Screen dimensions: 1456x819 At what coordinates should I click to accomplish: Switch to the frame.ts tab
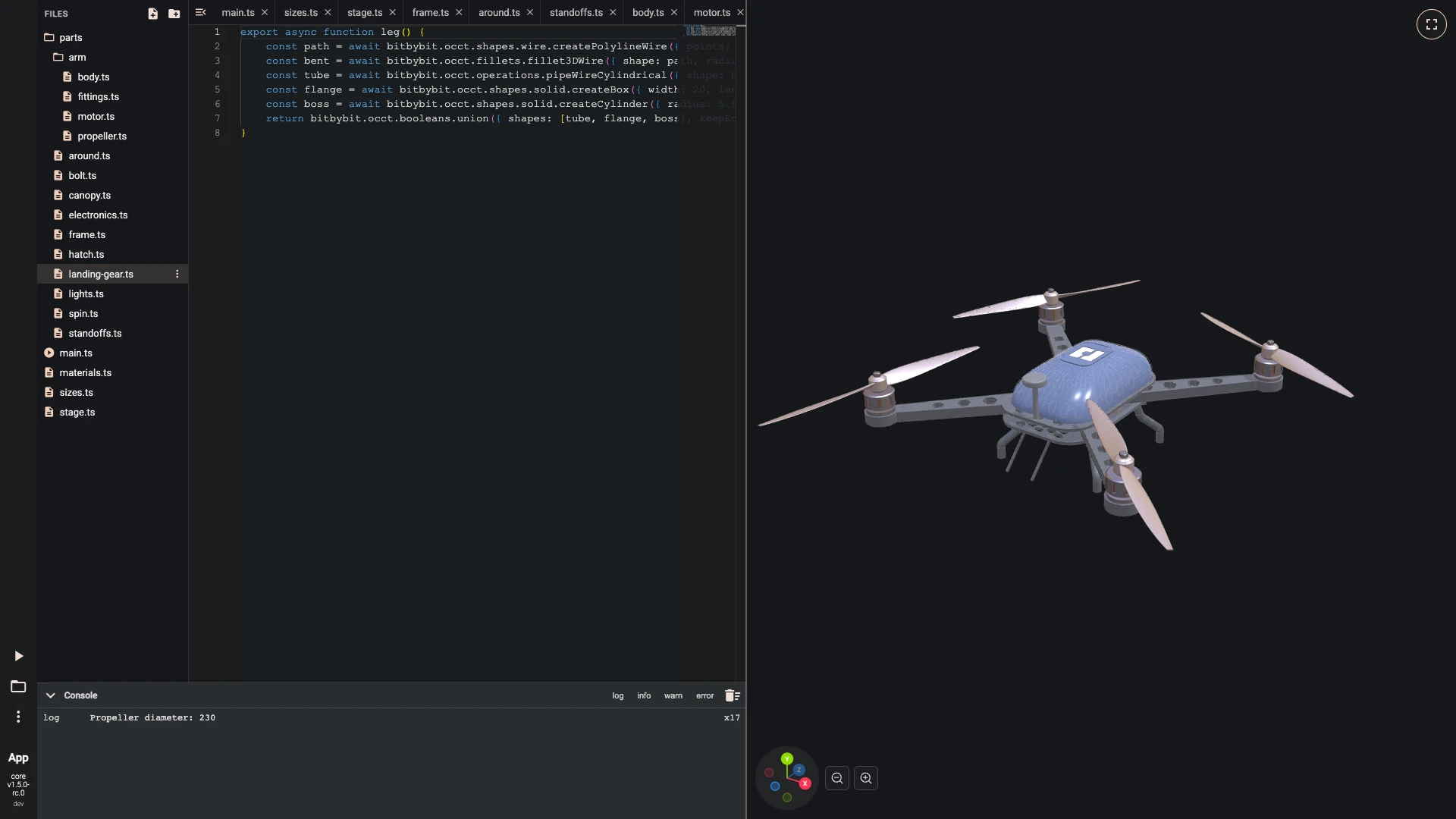click(x=431, y=12)
